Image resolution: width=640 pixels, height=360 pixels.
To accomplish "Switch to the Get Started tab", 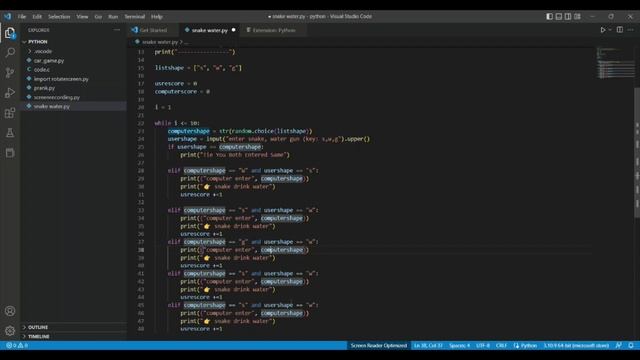I will point(153,30).
